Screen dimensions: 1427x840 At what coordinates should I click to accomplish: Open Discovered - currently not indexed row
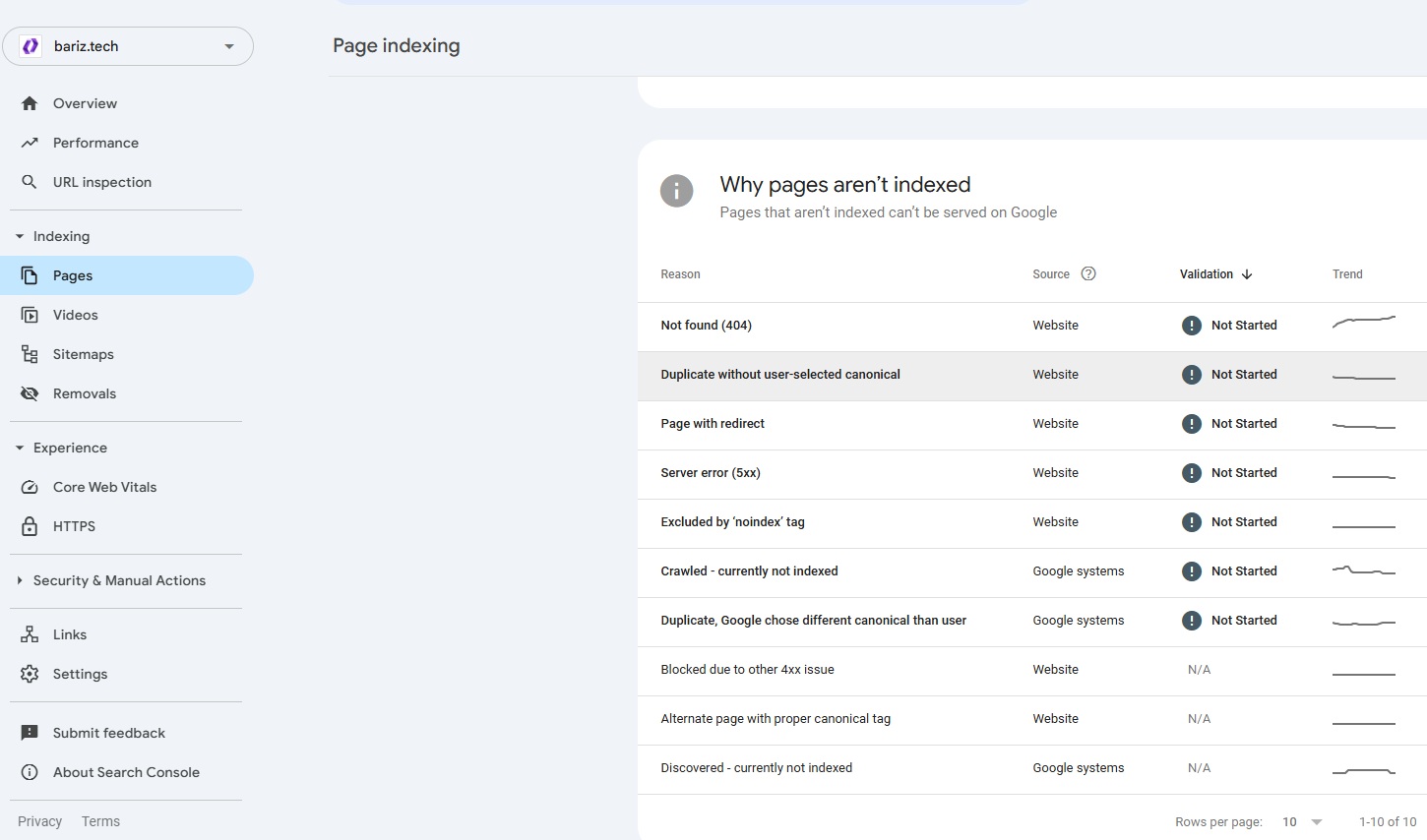tap(1032, 769)
